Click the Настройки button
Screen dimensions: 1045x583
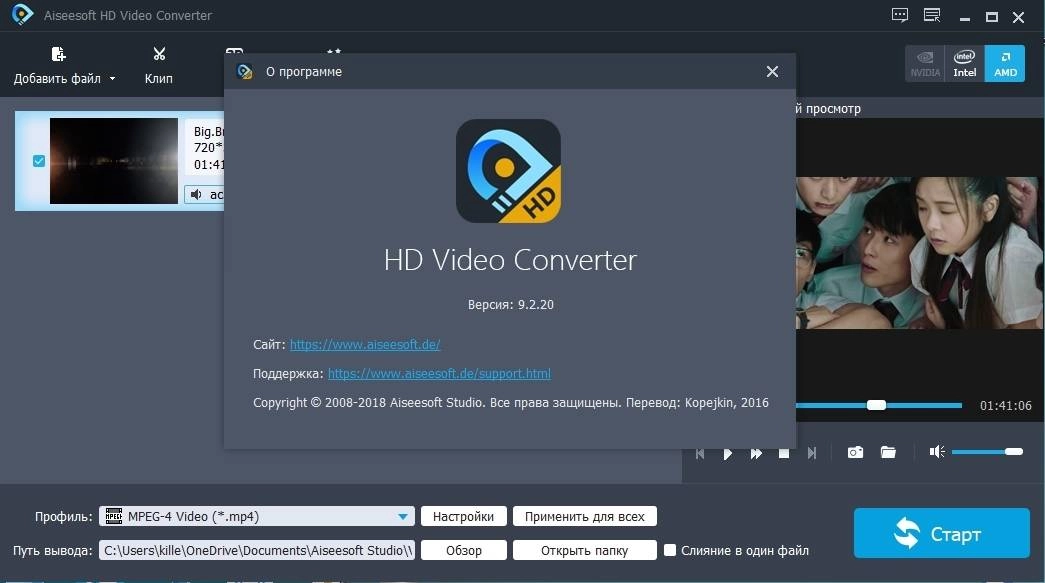(463, 516)
